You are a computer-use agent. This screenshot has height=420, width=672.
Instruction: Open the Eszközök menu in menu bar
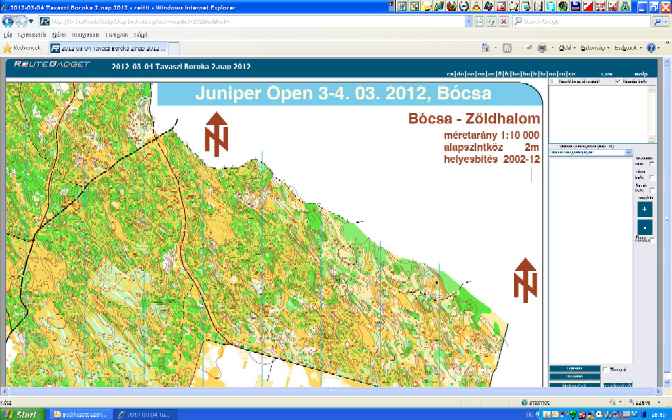tap(117, 35)
